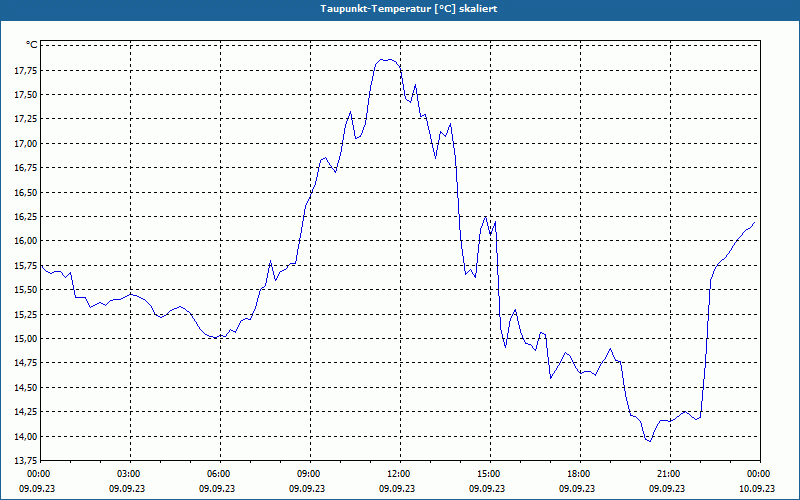Click the 17,75 y-axis value

[x=26, y=71]
